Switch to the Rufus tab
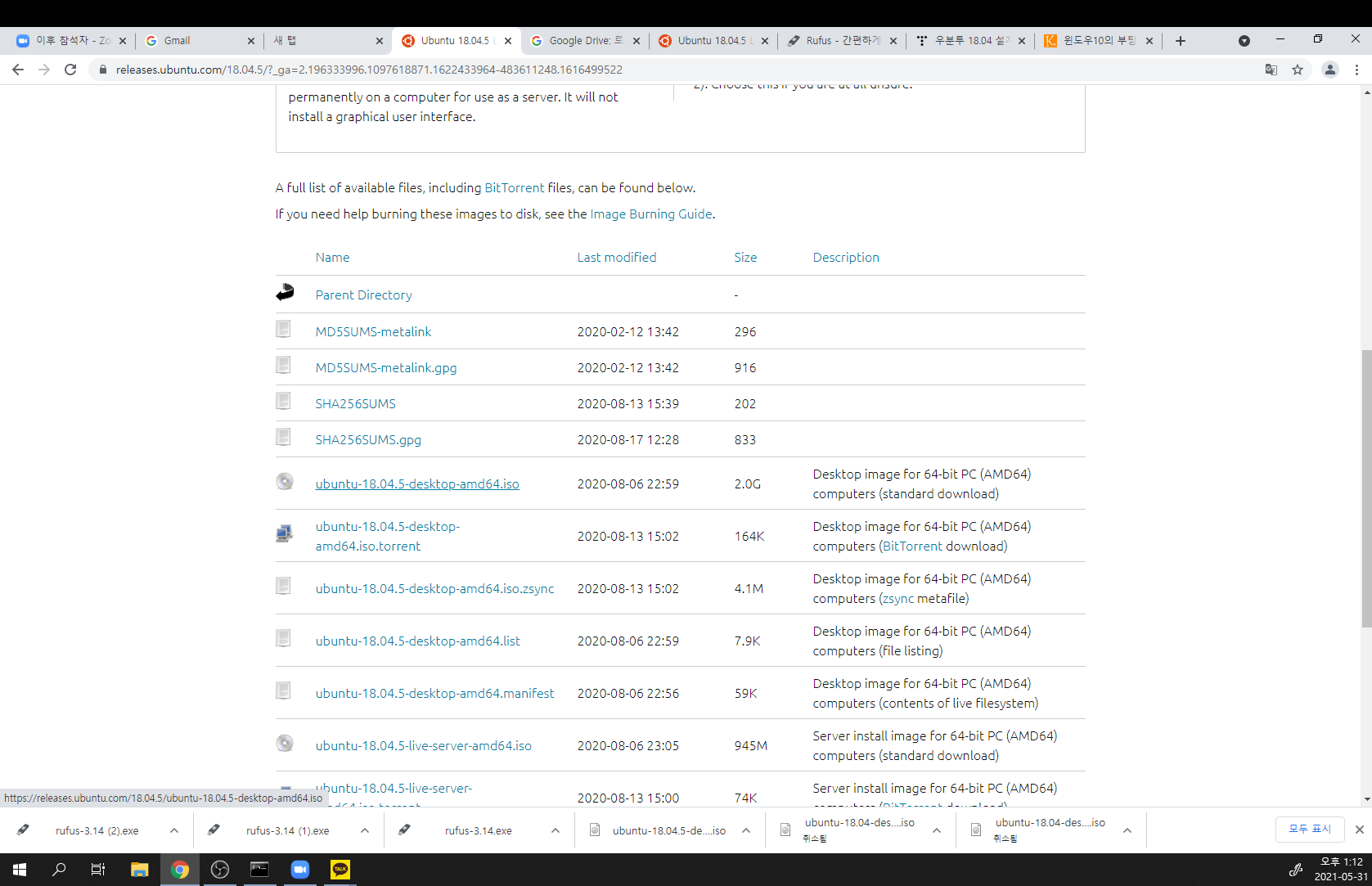Screen dimensions: 1372x886 tap(841, 41)
